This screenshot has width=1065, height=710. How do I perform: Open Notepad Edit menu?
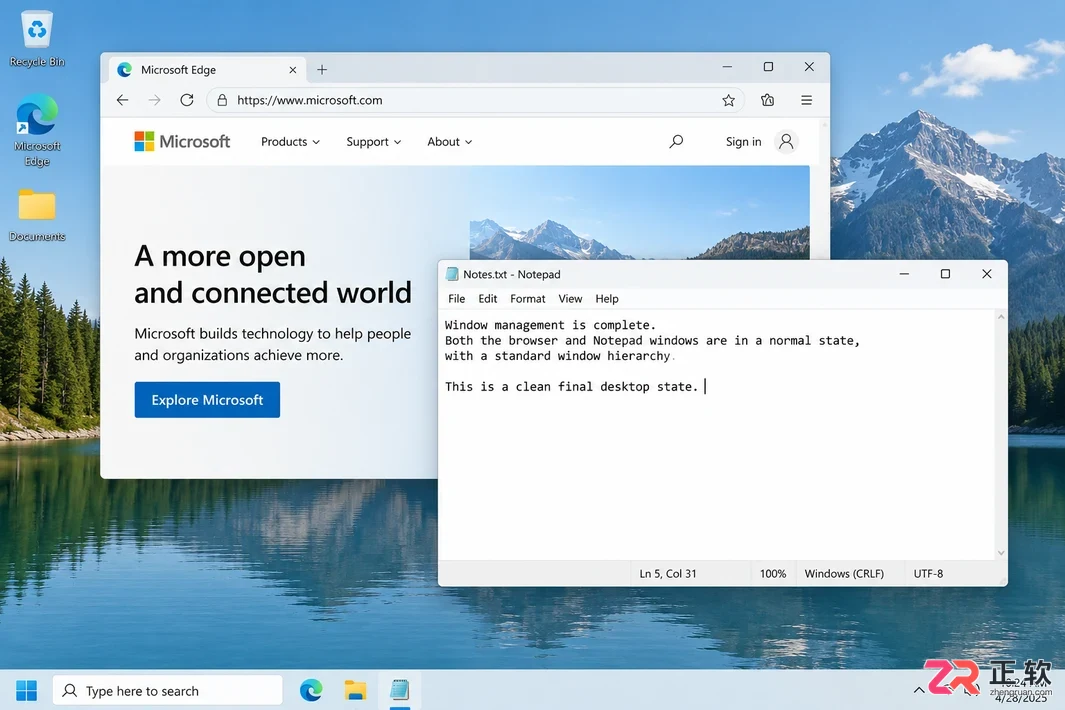(488, 298)
